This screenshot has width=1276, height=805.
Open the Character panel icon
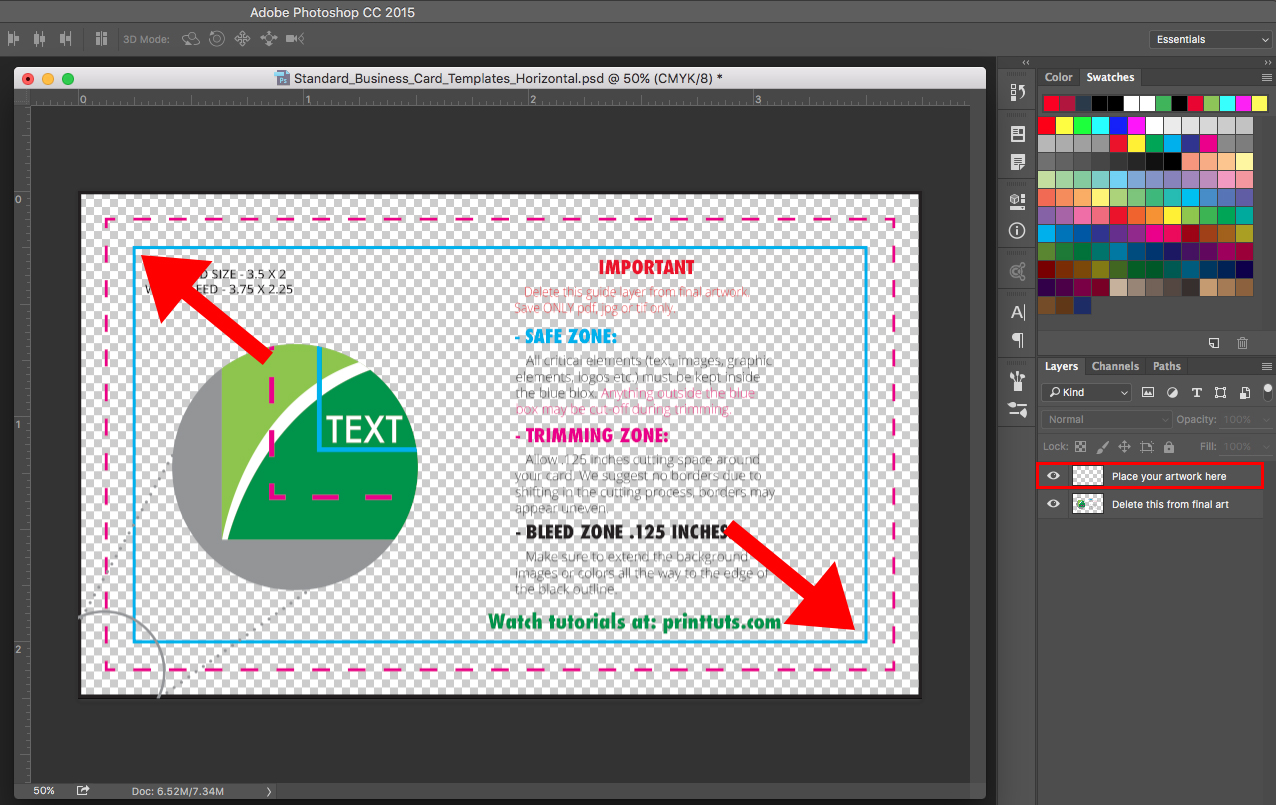coord(1018,312)
